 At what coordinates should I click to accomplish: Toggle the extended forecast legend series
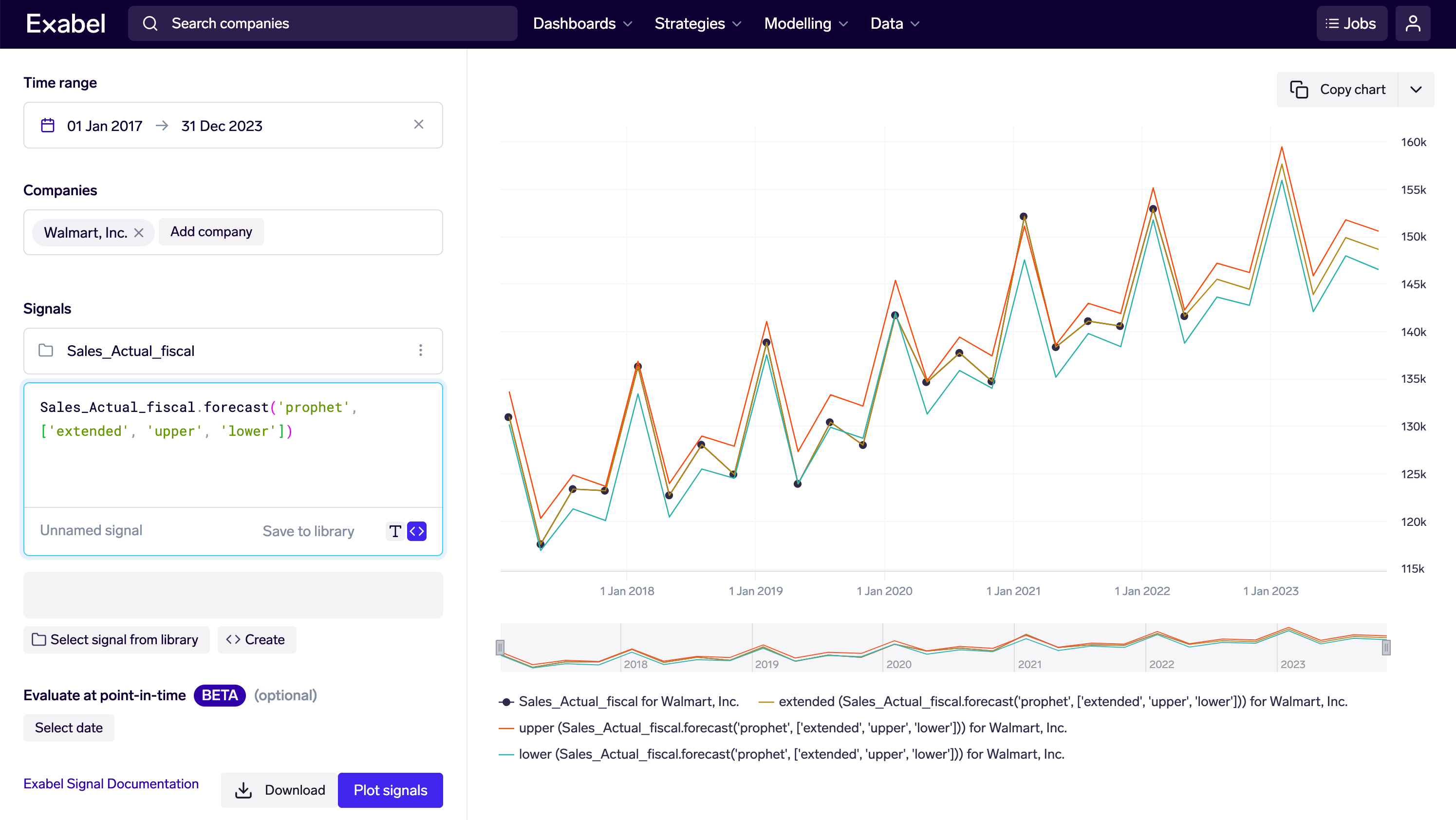1053,702
